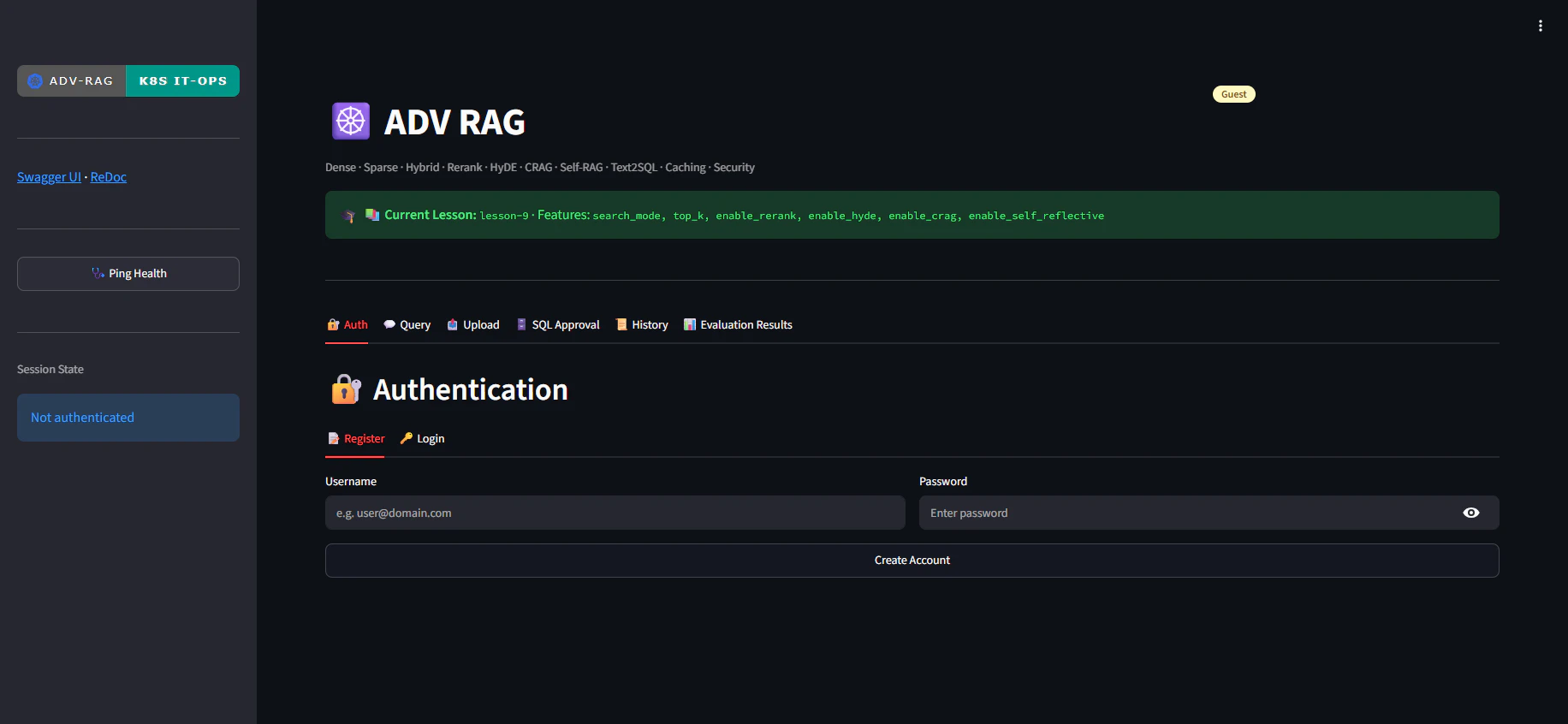Viewport: 1568px width, 724px height.
Task: Click the graduation cap icon in lesson banner
Action: click(349, 216)
